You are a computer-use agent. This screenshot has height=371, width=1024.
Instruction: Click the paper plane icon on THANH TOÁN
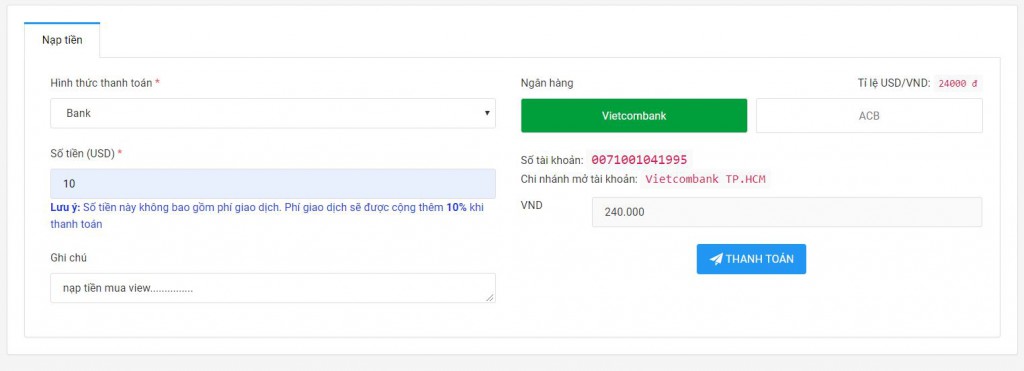tap(716, 259)
